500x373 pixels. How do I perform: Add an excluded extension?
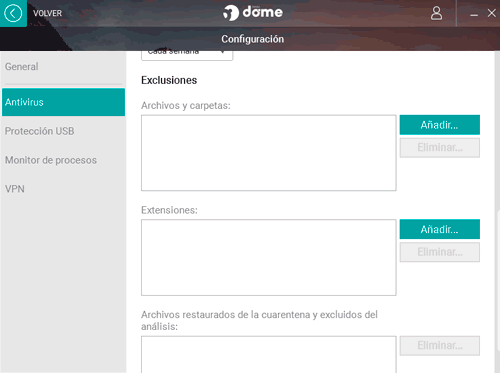tap(440, 229)
